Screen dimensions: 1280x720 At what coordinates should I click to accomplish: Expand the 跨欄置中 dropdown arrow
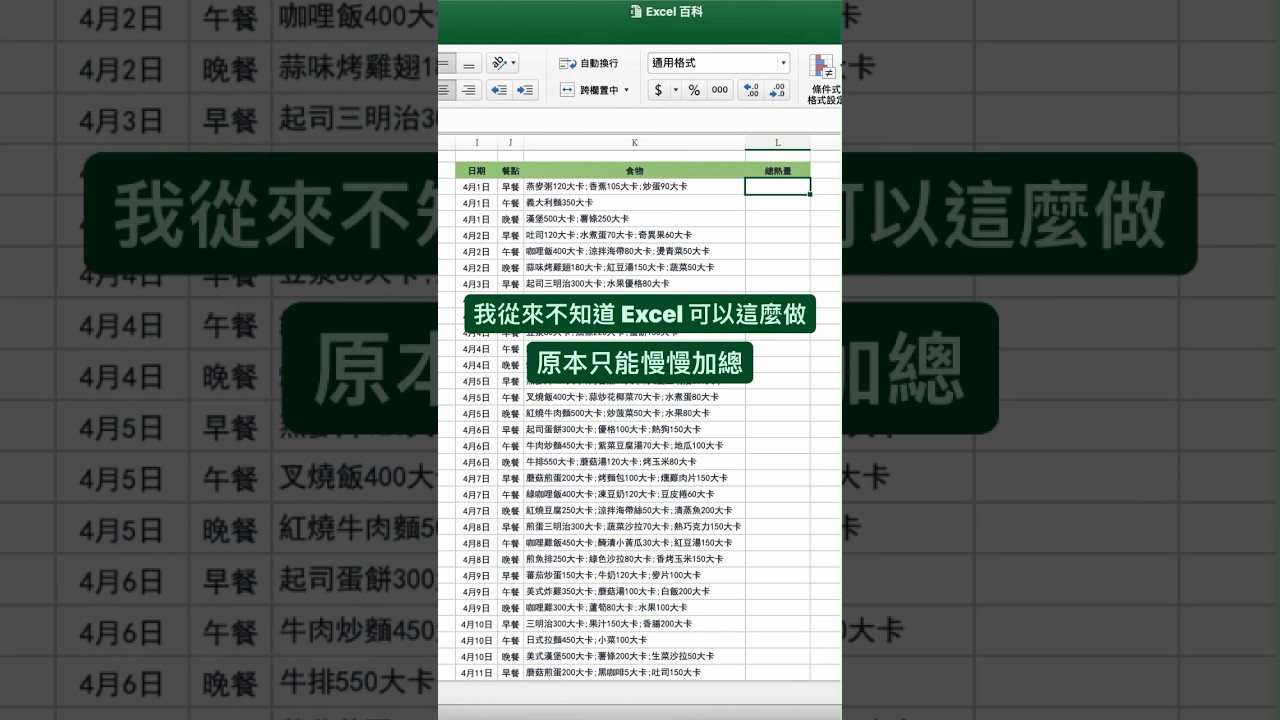coord(627,90)
